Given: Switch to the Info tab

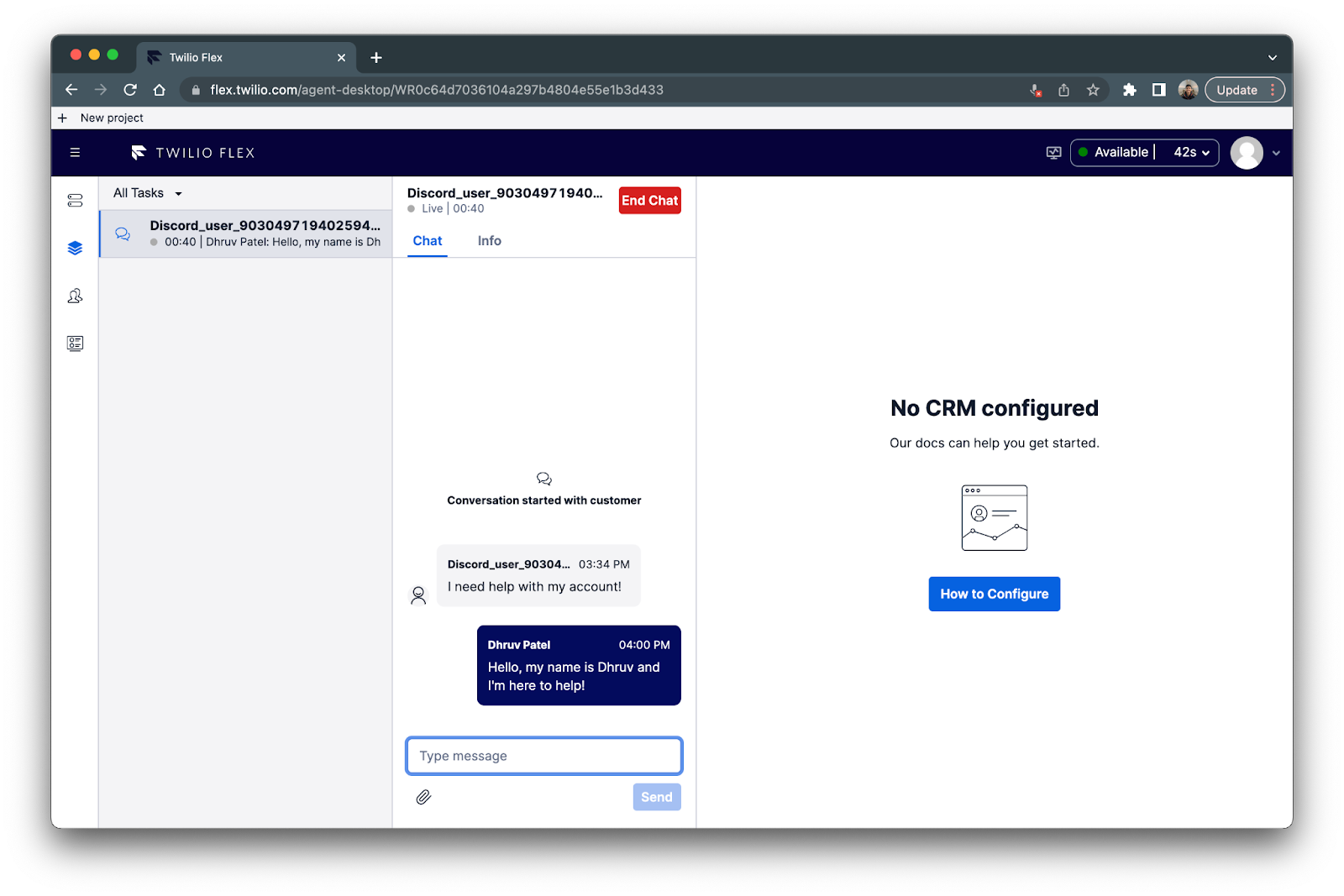Looking at the screenshot, I should click(490, 241).
